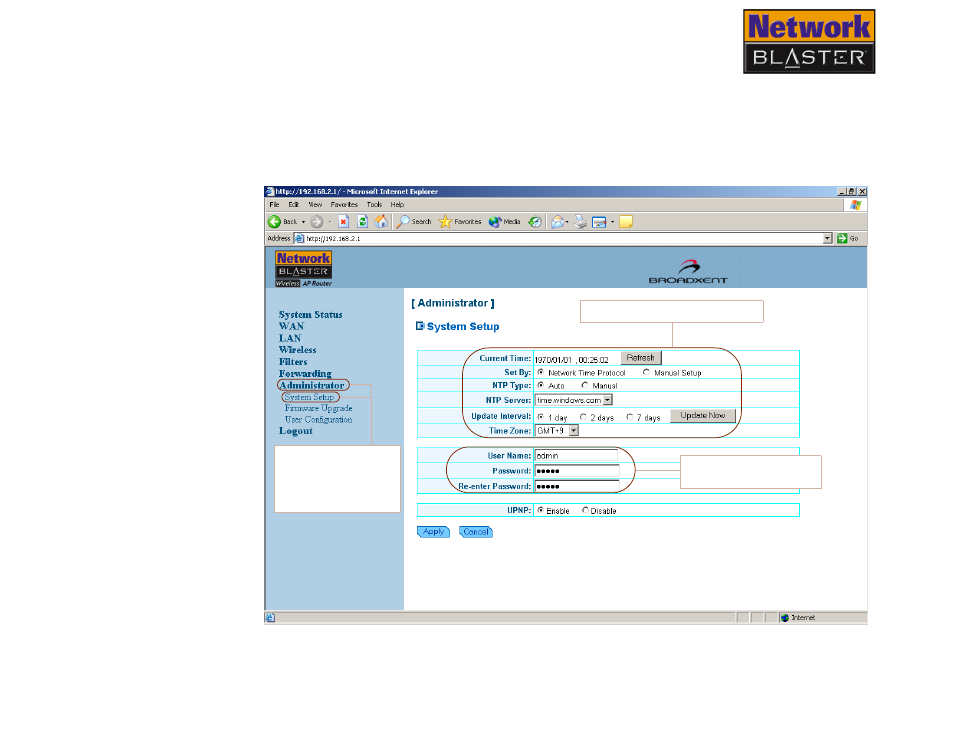Click the page icon in status bar
954x742 pixels.
pyautogui.click(x=271, y=618)
